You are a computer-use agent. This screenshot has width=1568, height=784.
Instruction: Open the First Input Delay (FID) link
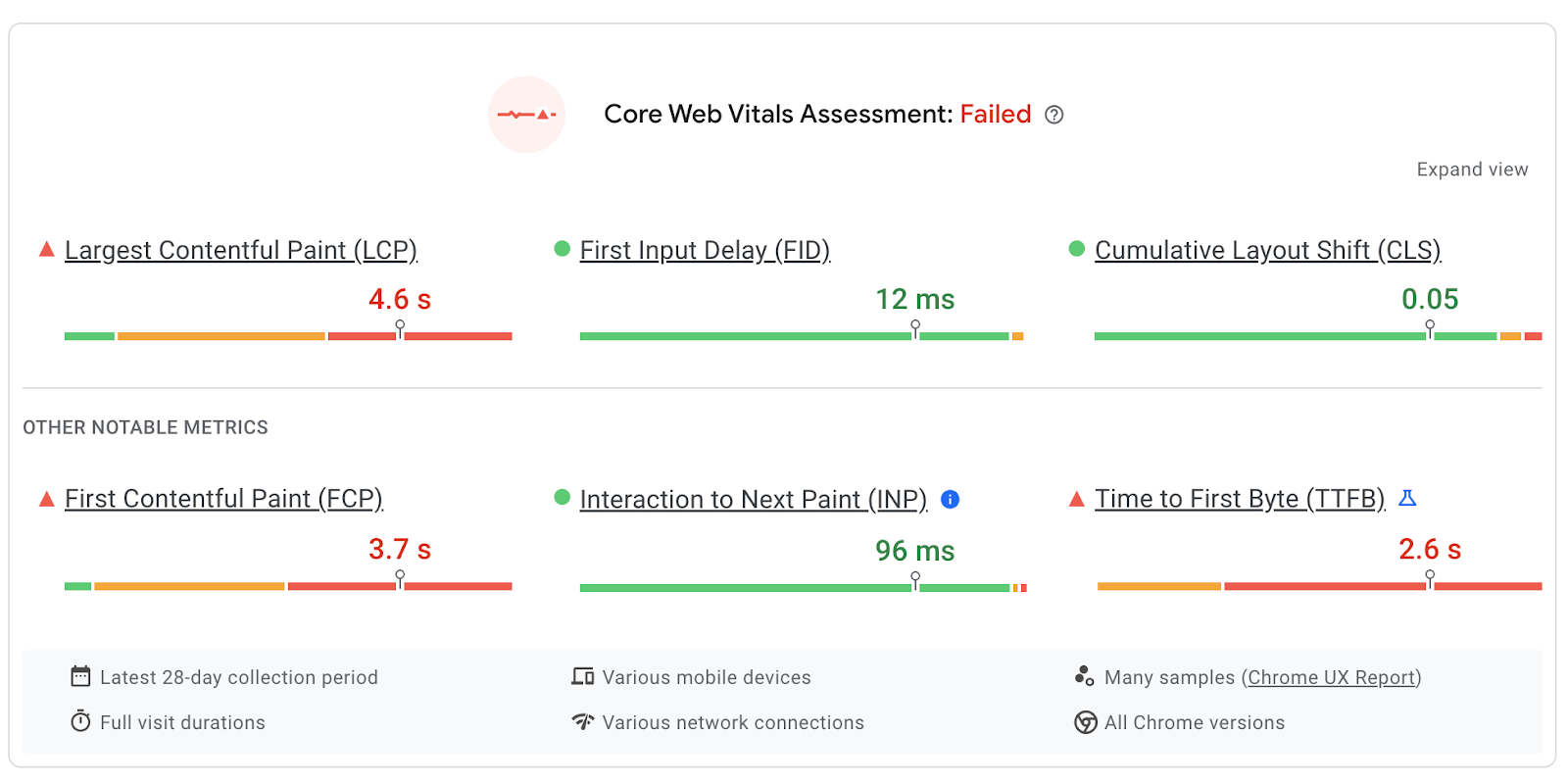(x=705, y=250)
